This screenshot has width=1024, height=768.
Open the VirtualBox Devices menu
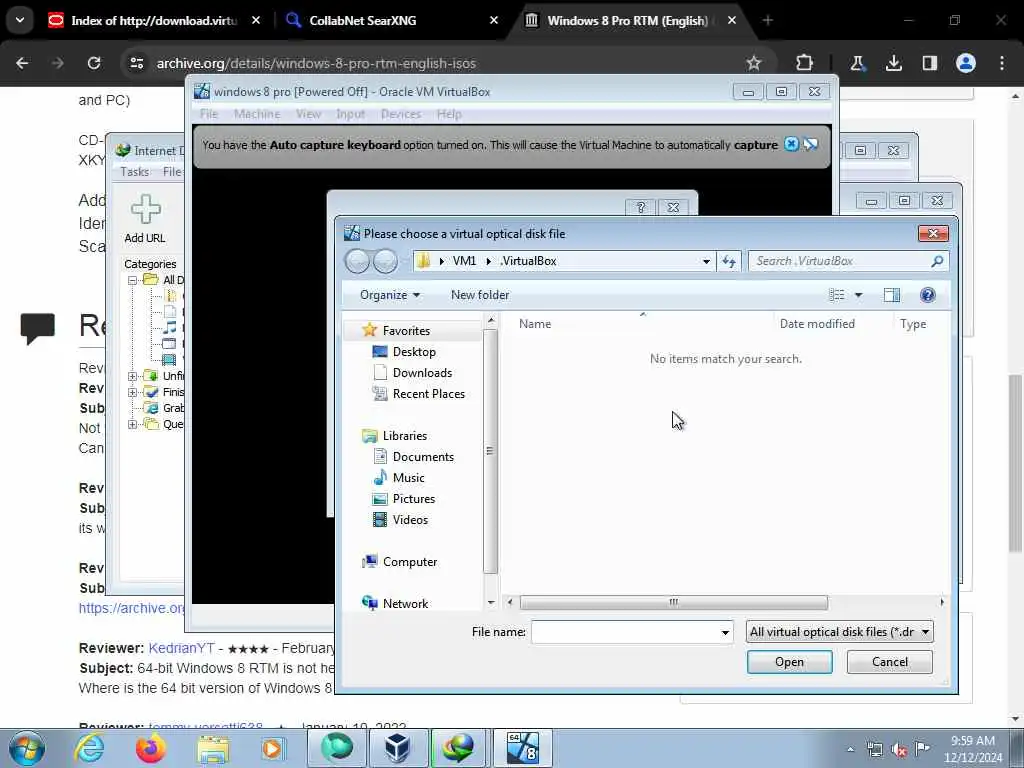(x=400, y=114)
